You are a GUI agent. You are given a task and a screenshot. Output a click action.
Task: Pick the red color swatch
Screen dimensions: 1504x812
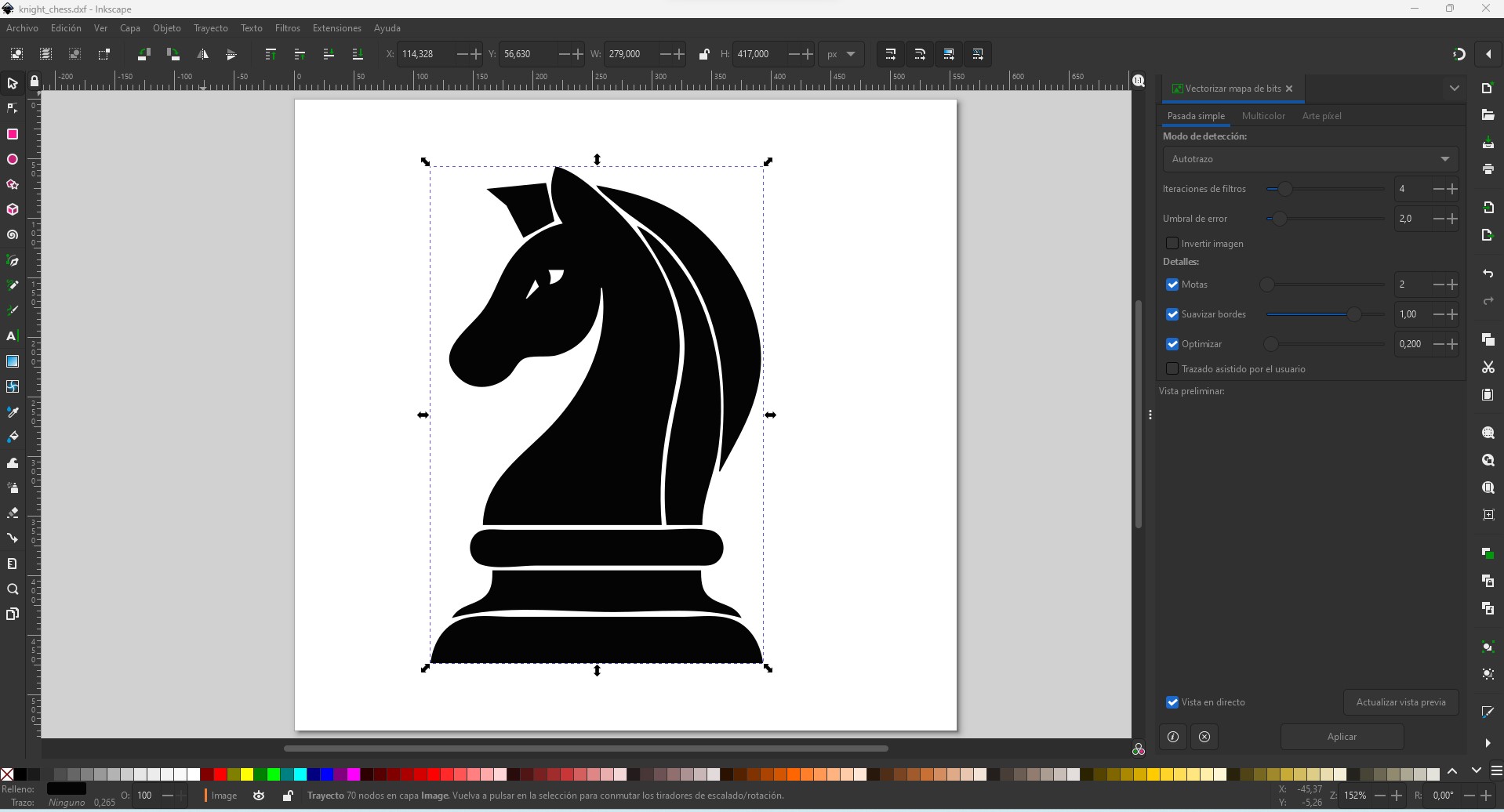pos(220,774)
